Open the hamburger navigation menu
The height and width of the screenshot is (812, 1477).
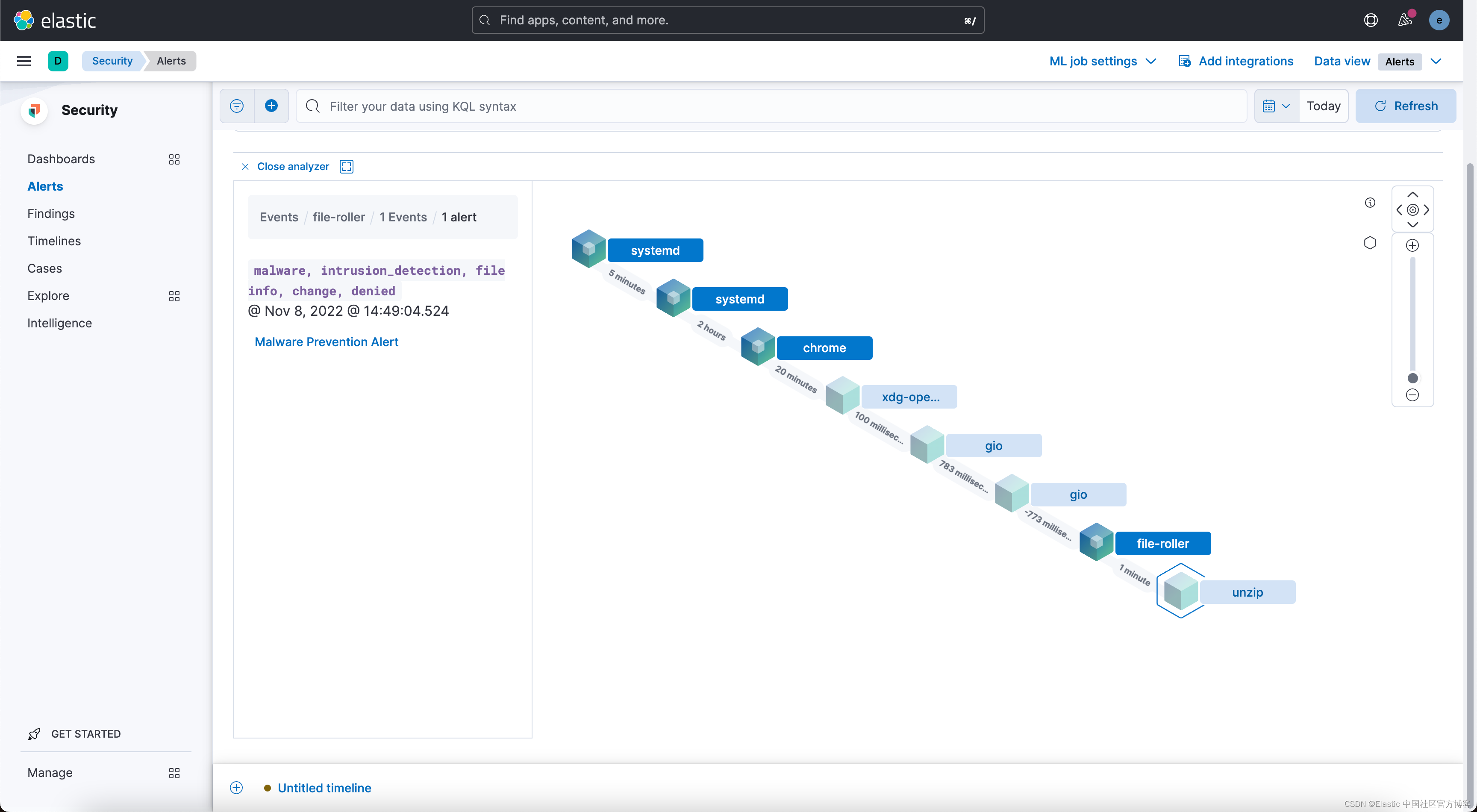coord(24,61)
